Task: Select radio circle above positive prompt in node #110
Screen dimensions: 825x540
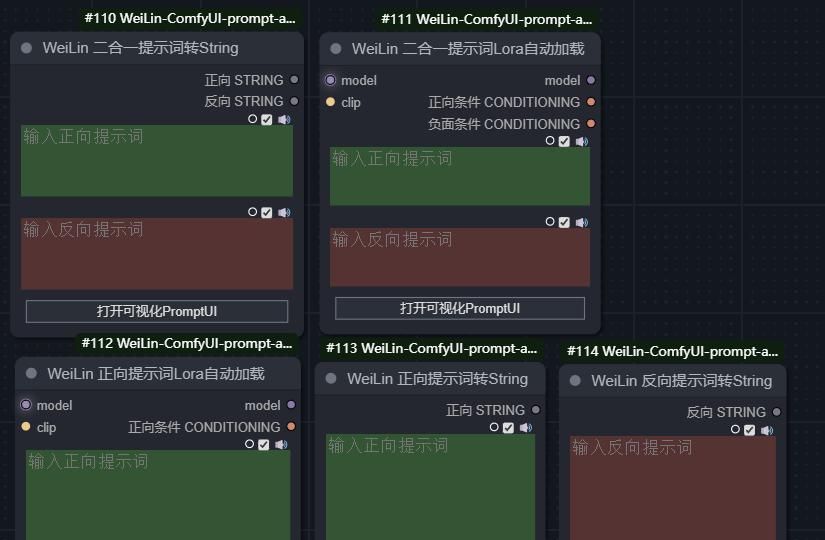Action: click(253, 119)
